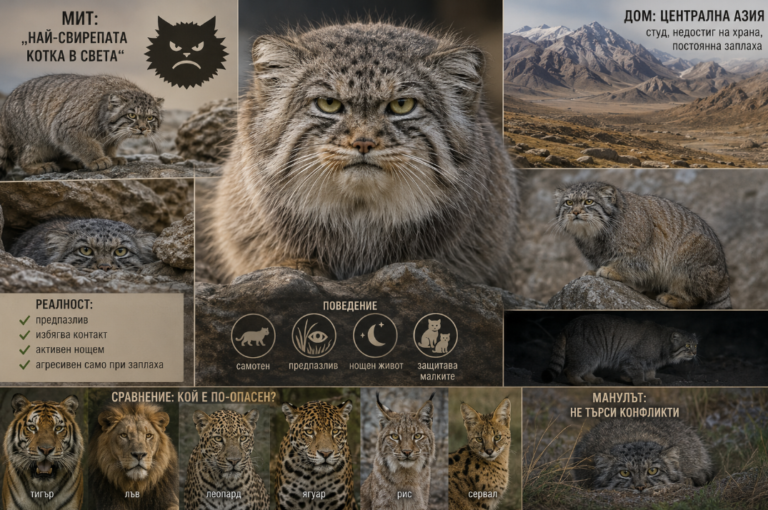The width and height of the screenshot is (768, 510).
Task: Click the 'защитава малките' caption
Action: coord(437,371)
